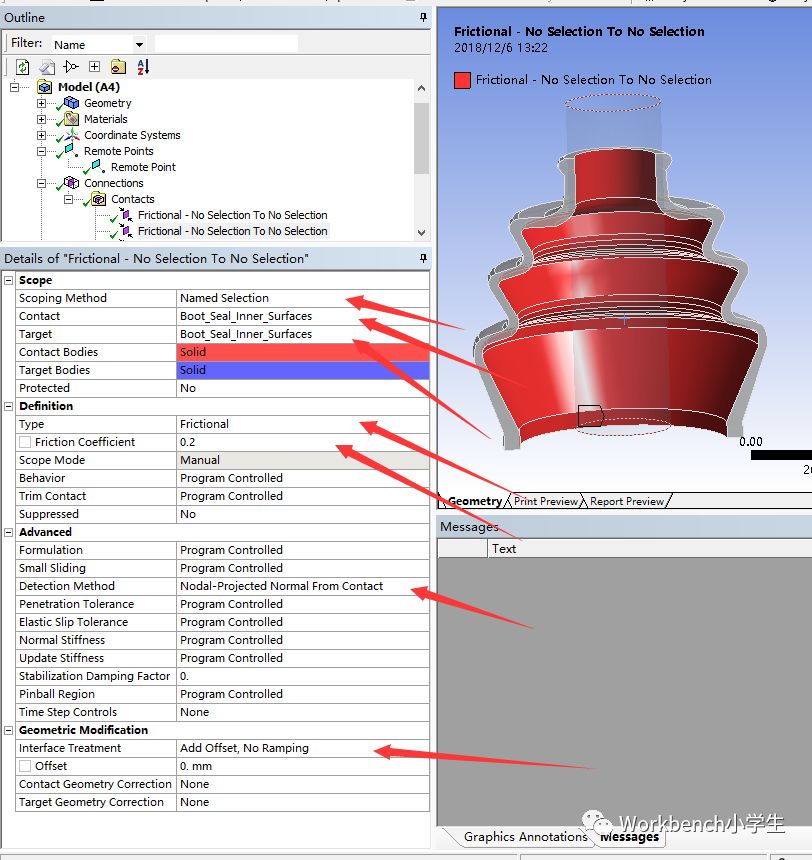Switch to the Graphics Annotations tab
Screen dimensions: 812x860
coord(525,837)
